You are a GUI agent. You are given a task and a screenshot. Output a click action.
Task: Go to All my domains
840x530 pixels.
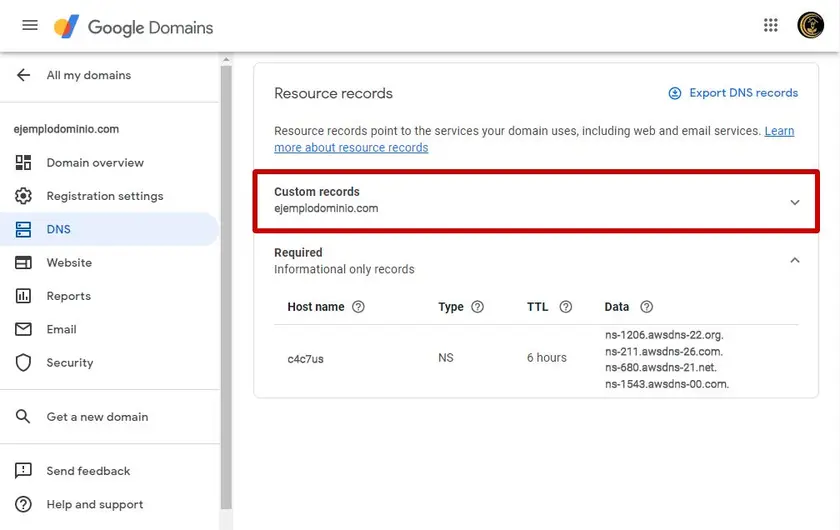pyautogui.click(x=89, y=75)
